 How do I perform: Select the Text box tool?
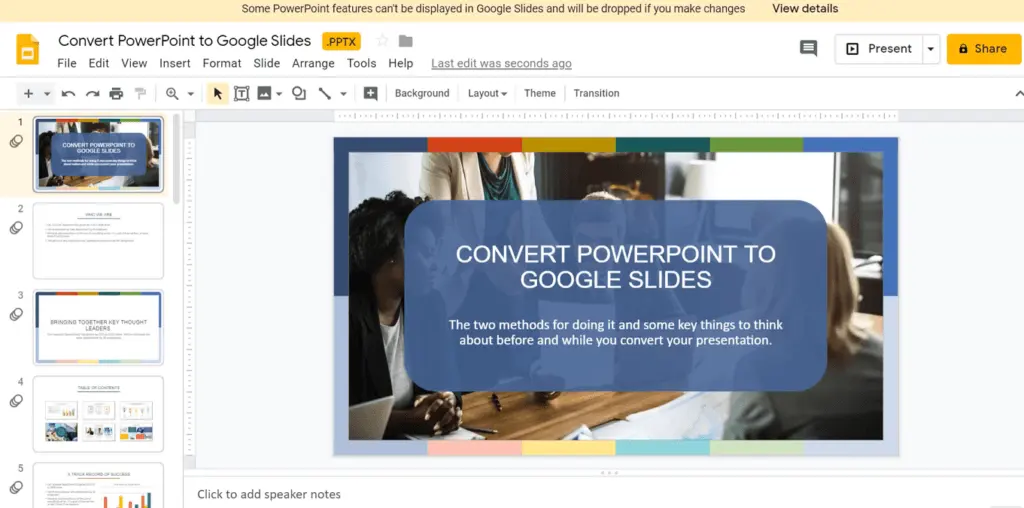tap(242, 93)
